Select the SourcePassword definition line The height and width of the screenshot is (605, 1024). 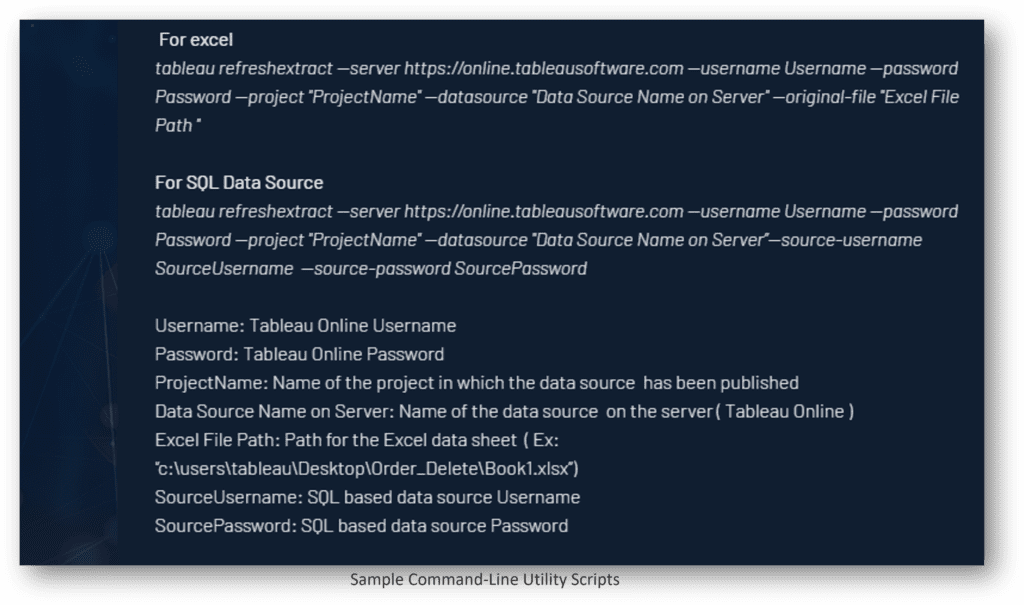tap(362, 525)
